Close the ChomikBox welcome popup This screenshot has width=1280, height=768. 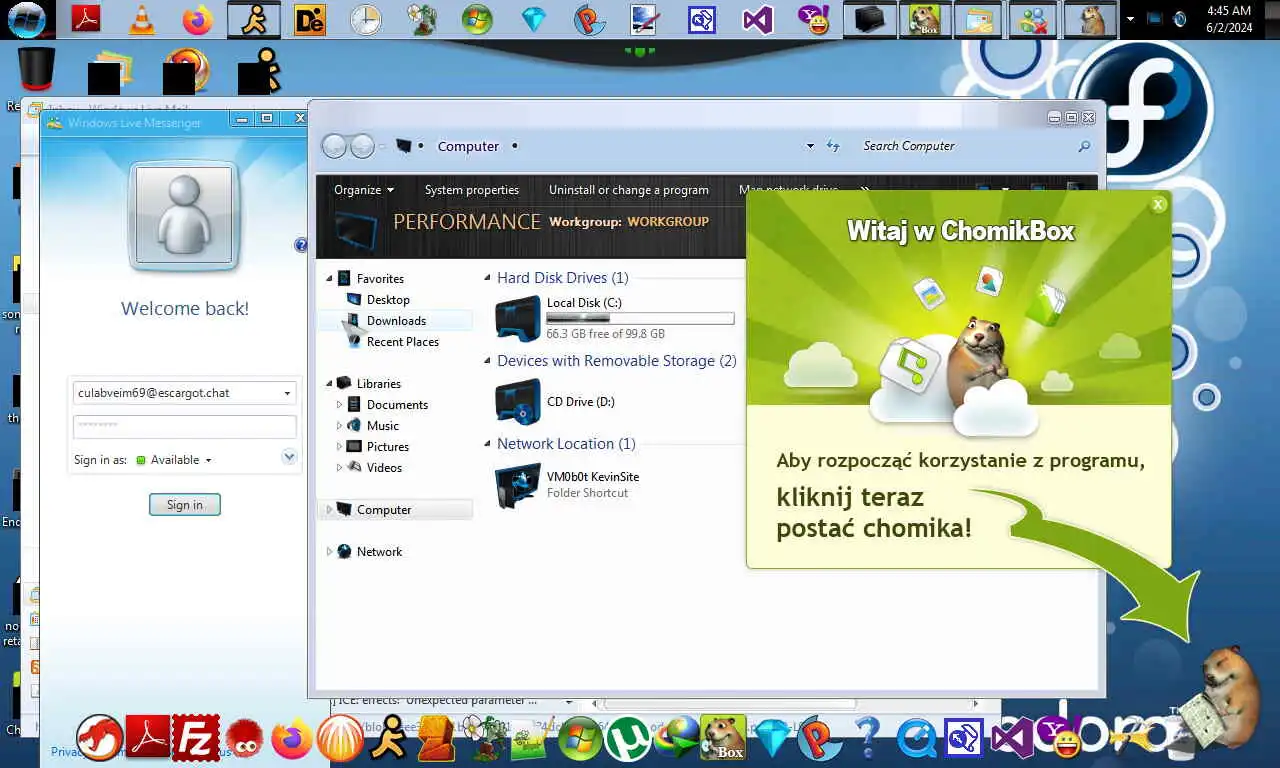[x=1158, y=204]
